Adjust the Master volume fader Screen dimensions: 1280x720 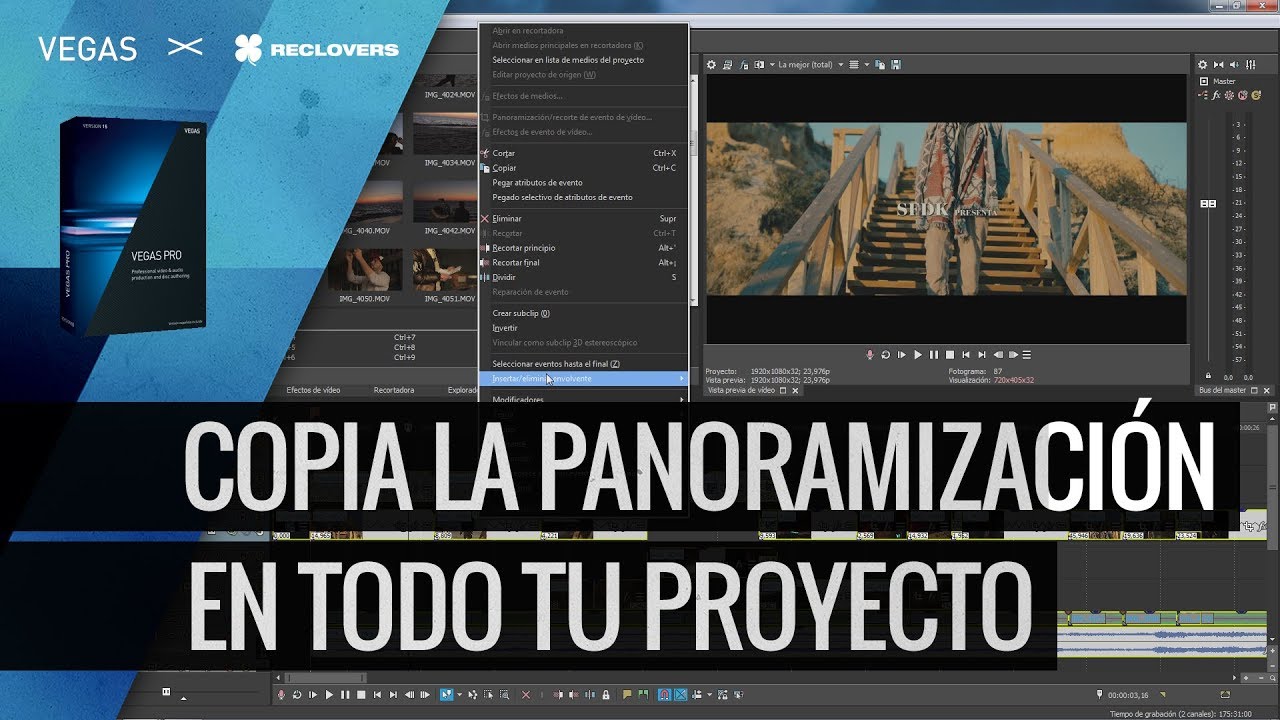[1208, 203]
